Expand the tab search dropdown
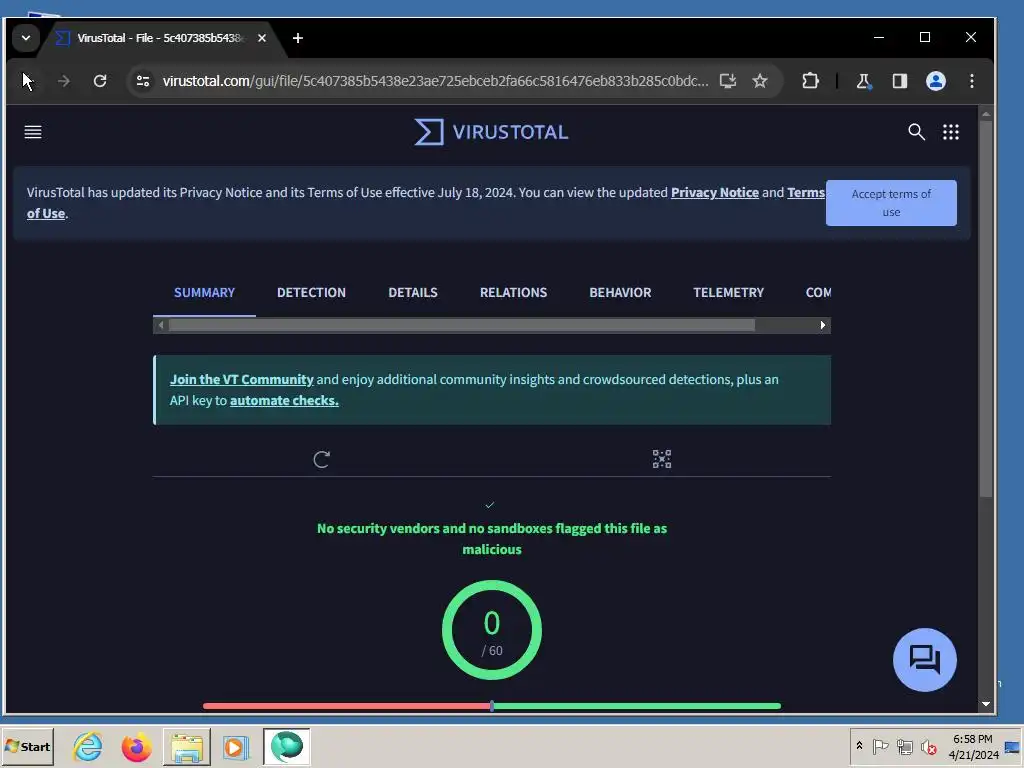 point(26,38)
